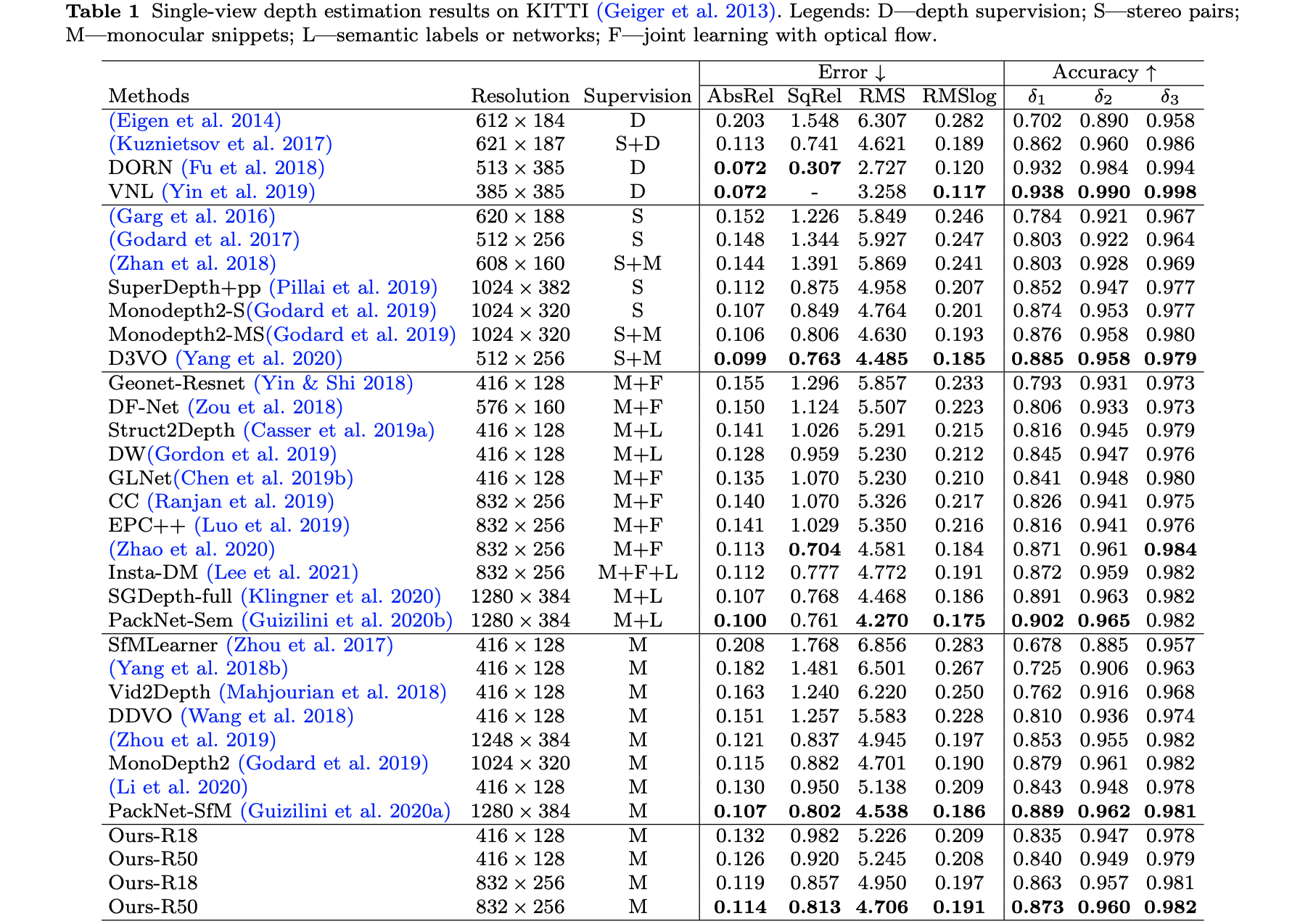Image resolution: width=1300 pixels, height=924 pixels.
Task: Select the bold '0.099' AbsRel value for D3VO
Action: (741, 359)
